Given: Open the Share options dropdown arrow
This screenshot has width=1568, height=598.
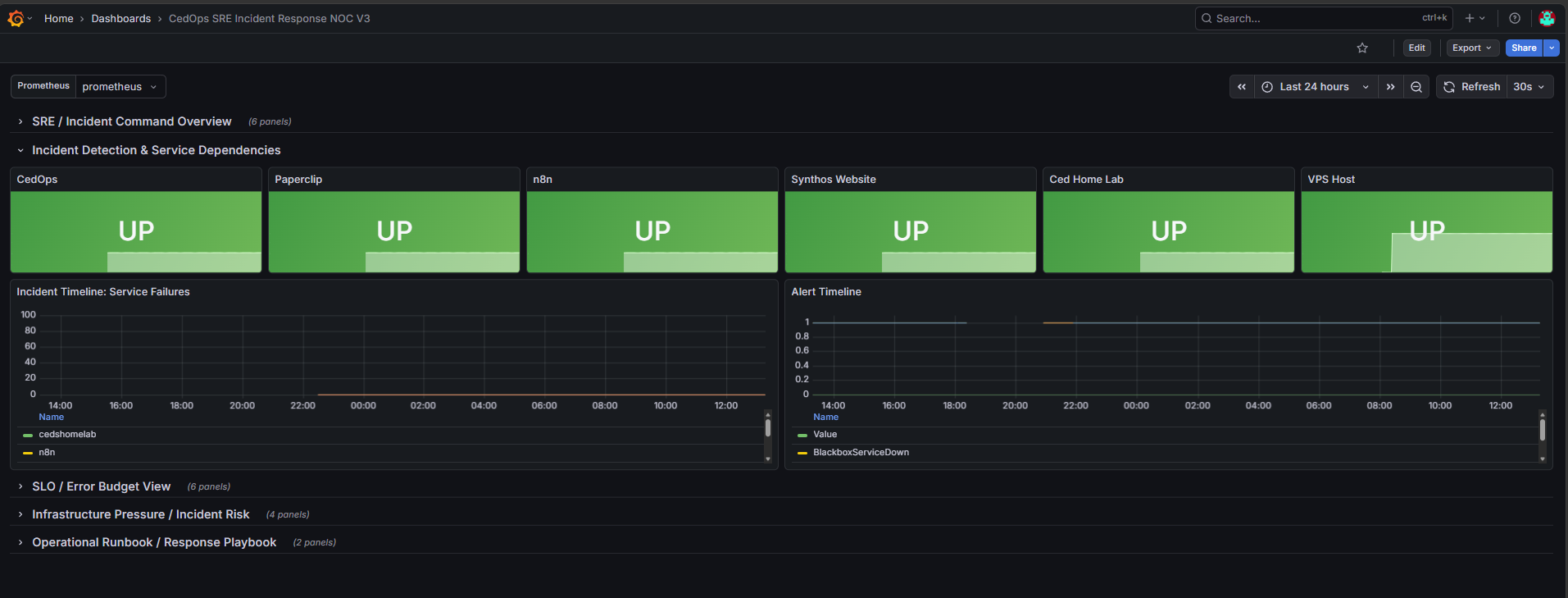Looking at the screenshot, I should pos(1552,48).
